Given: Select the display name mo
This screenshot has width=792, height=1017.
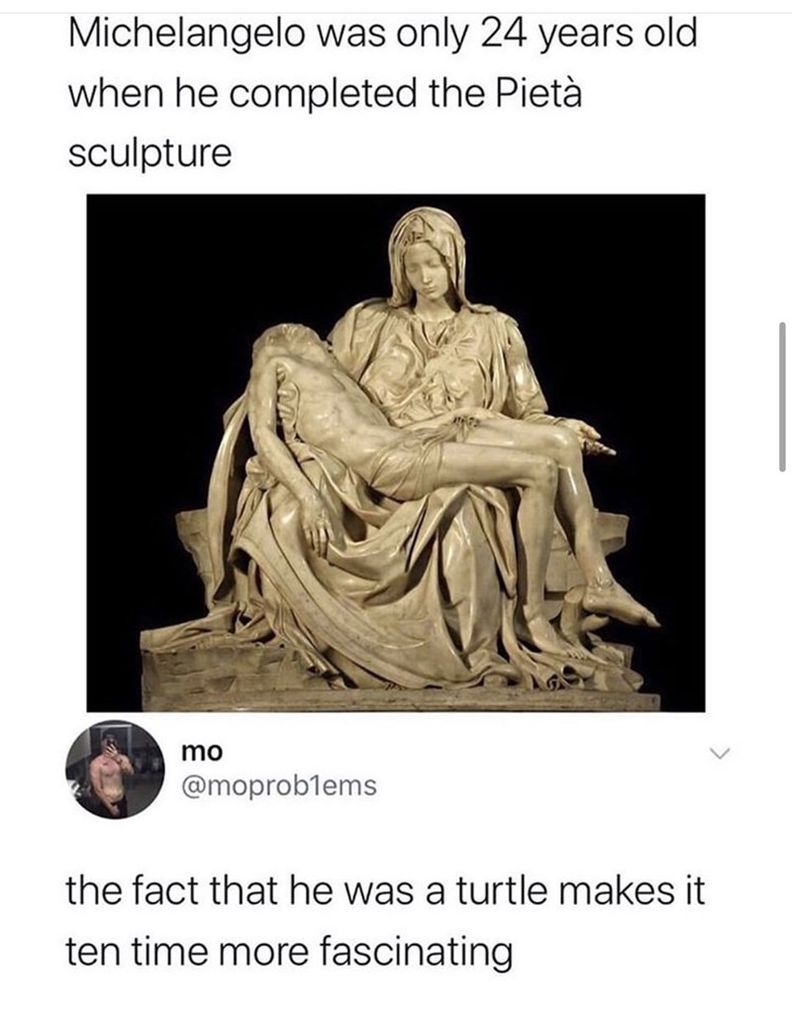Looking at the screenshot, I should pos(202,752).
